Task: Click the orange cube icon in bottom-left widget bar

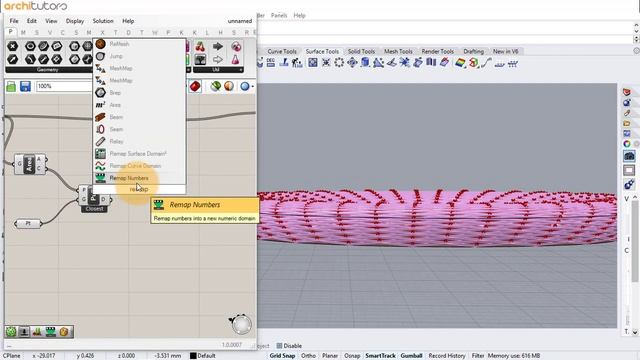Action: 64,332
